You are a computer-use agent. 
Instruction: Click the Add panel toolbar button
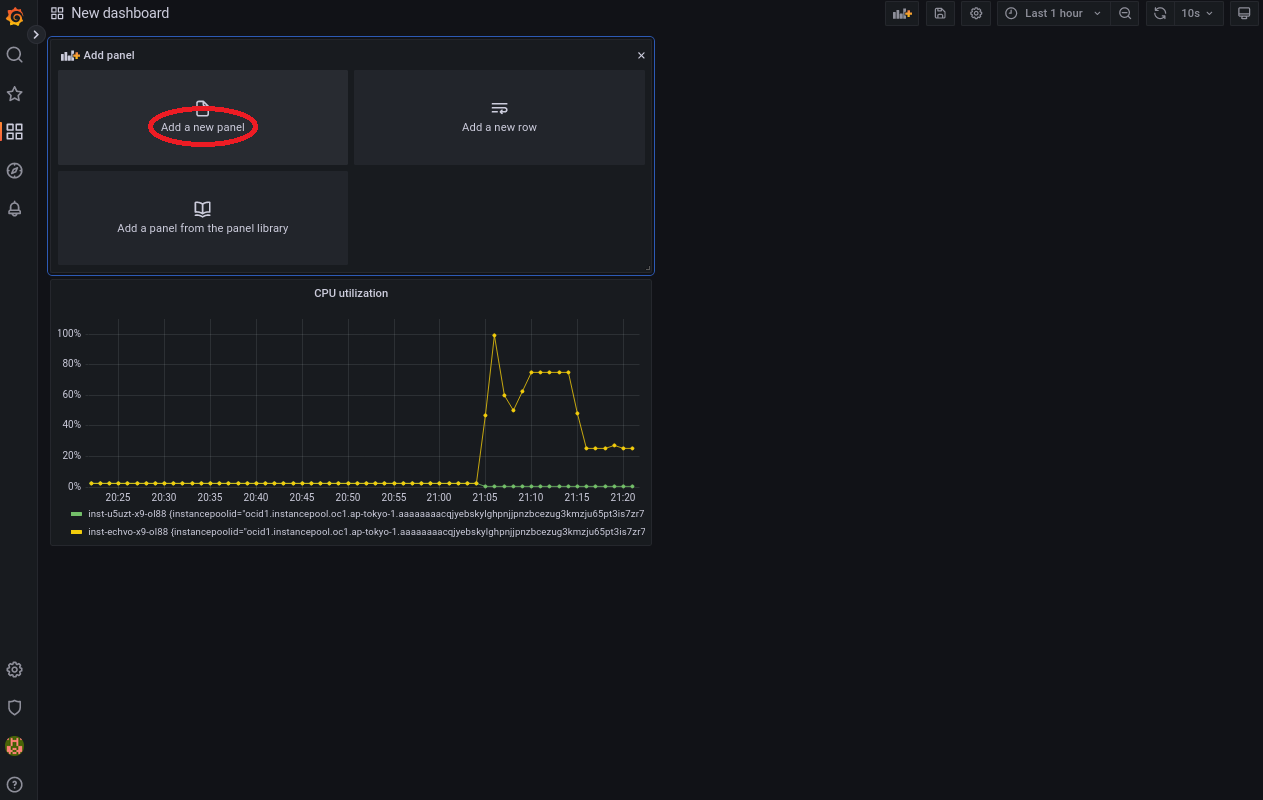coord(902,14)
